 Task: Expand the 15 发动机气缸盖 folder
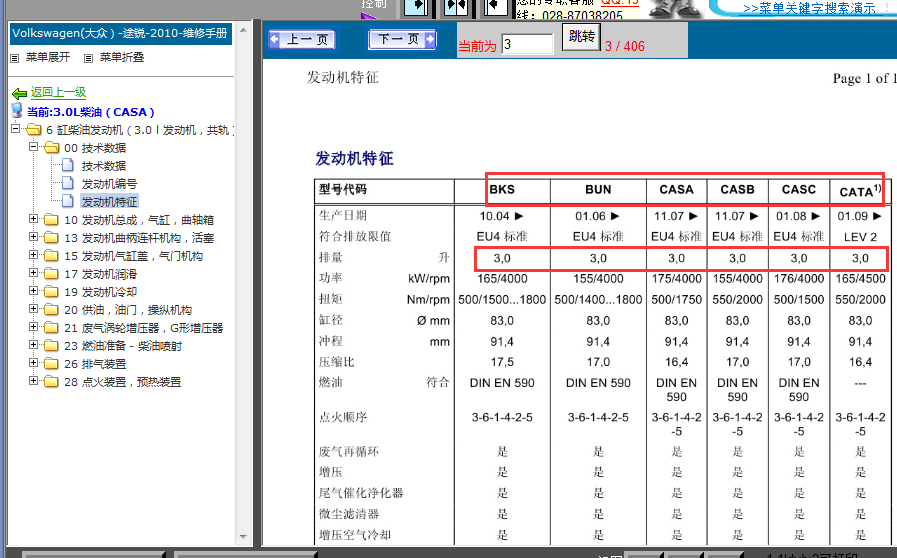coord(33,255)
